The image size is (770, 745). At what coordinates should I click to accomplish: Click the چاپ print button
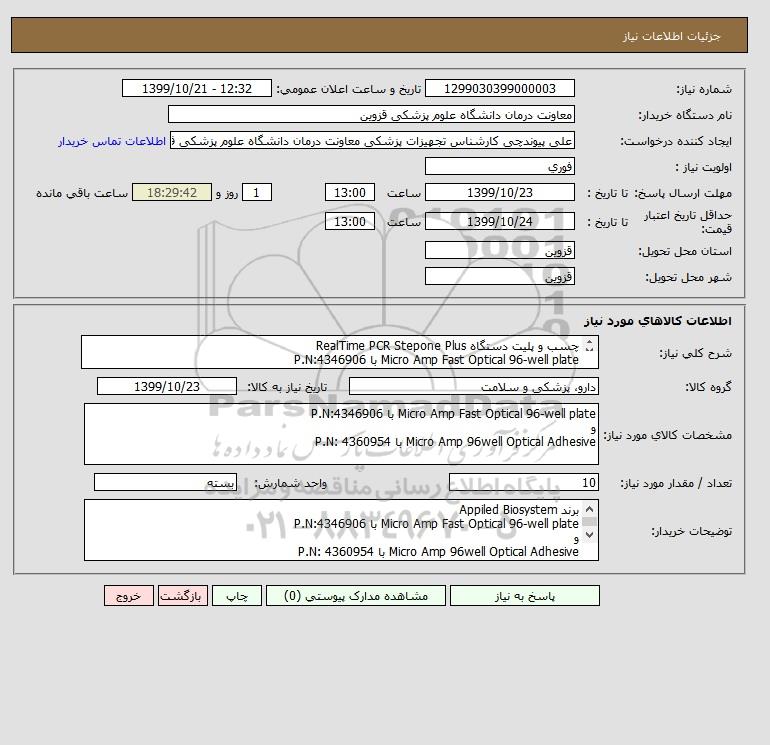coord(237,596)
